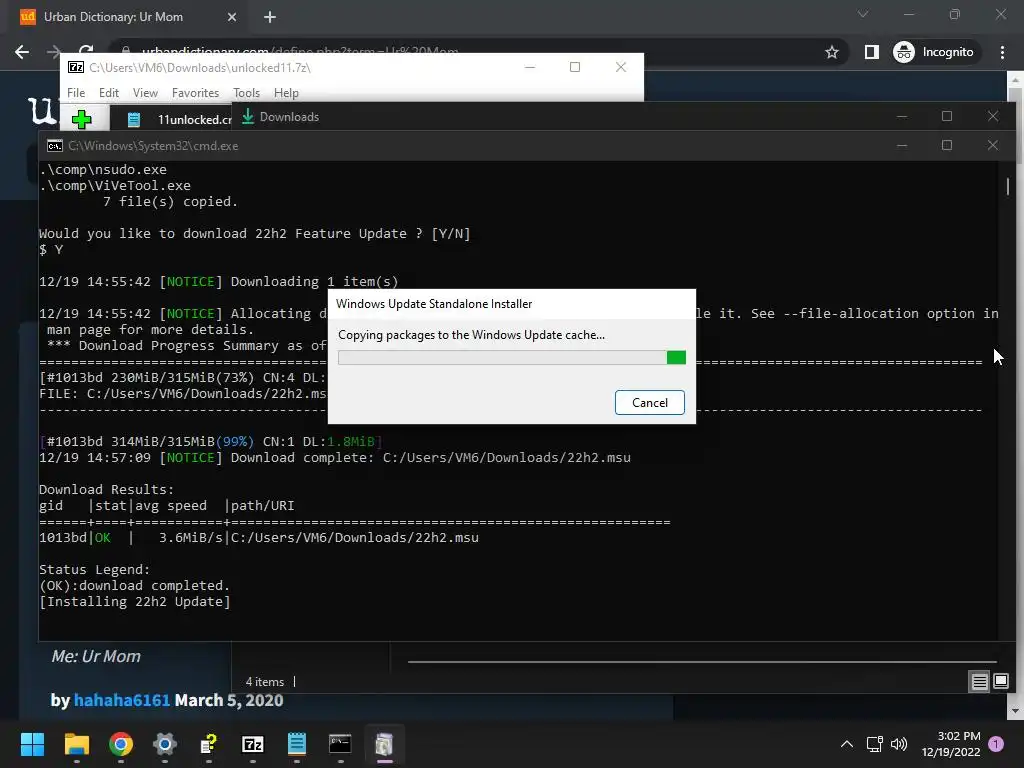1024x768 pixels.
Task: Open the 7-Zip Edit menu
Action: pyautogui.click(x=108, y=93)
